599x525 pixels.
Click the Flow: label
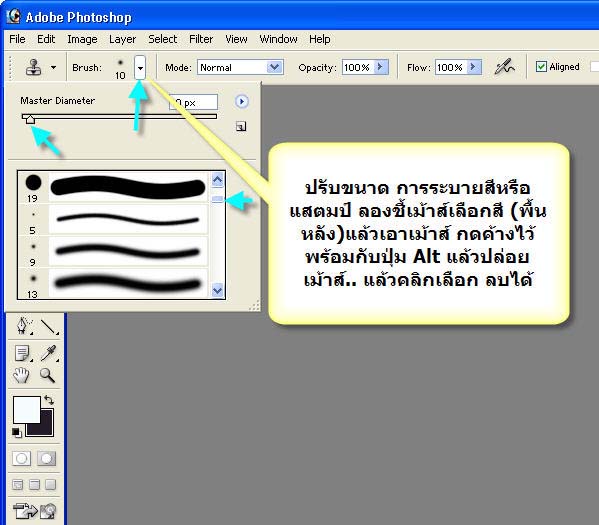click(418, 68)
